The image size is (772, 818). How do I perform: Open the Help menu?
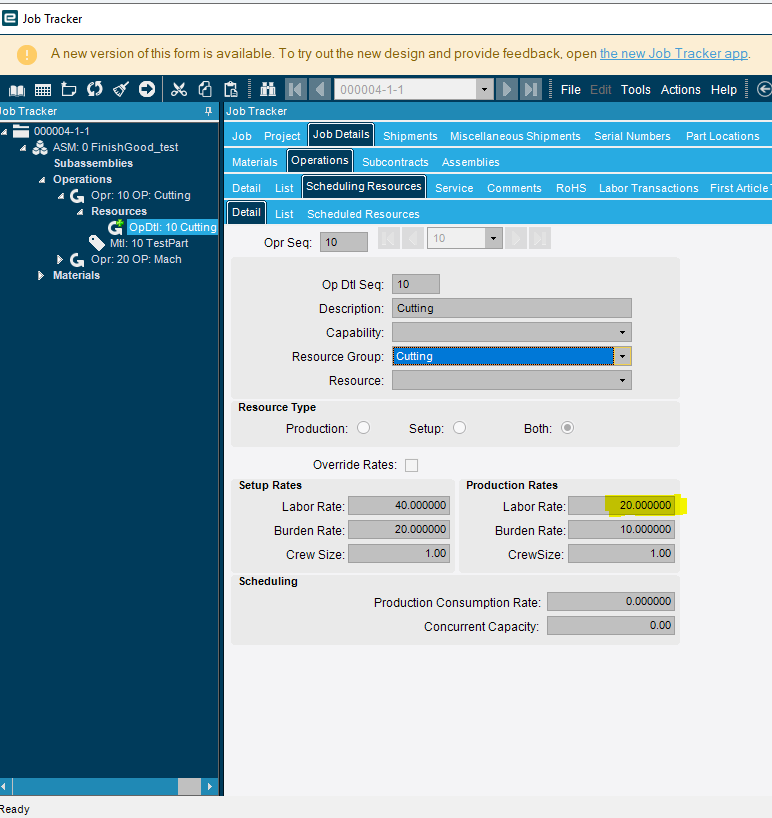click(723, 90)
